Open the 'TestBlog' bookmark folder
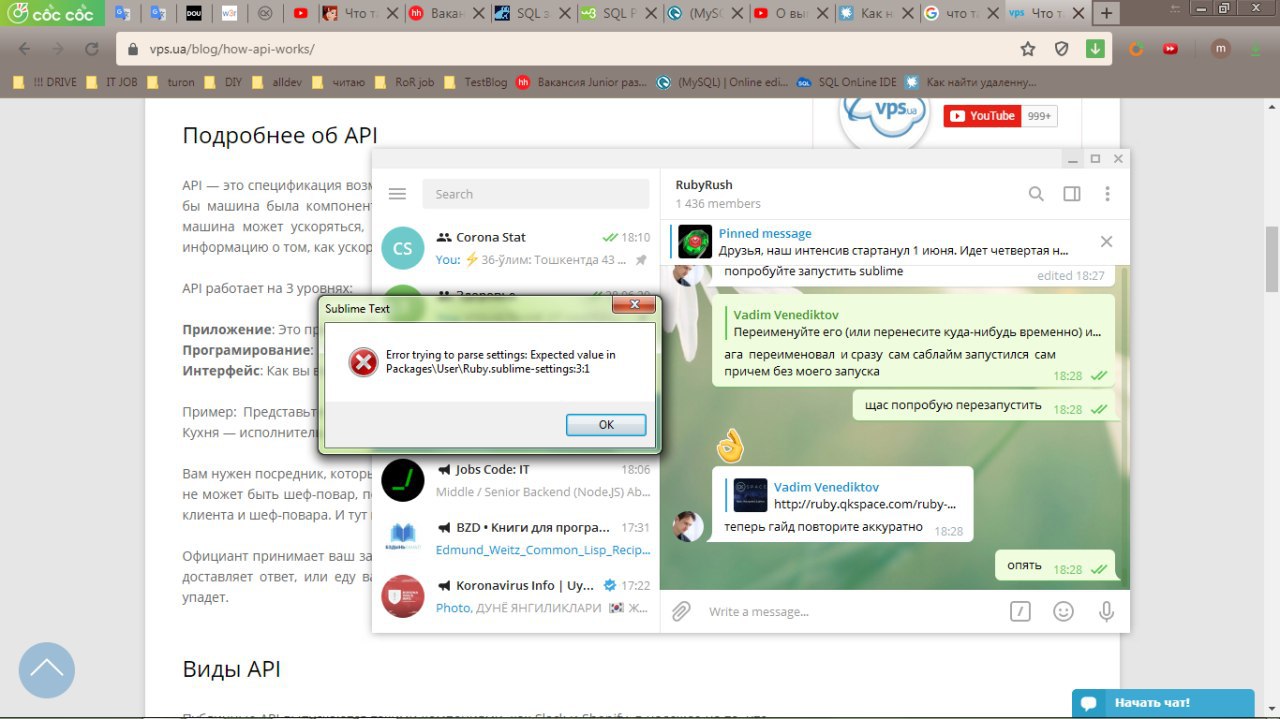Image resolution: width=1280 pixels, height=719 pixels. click(476, 82)
